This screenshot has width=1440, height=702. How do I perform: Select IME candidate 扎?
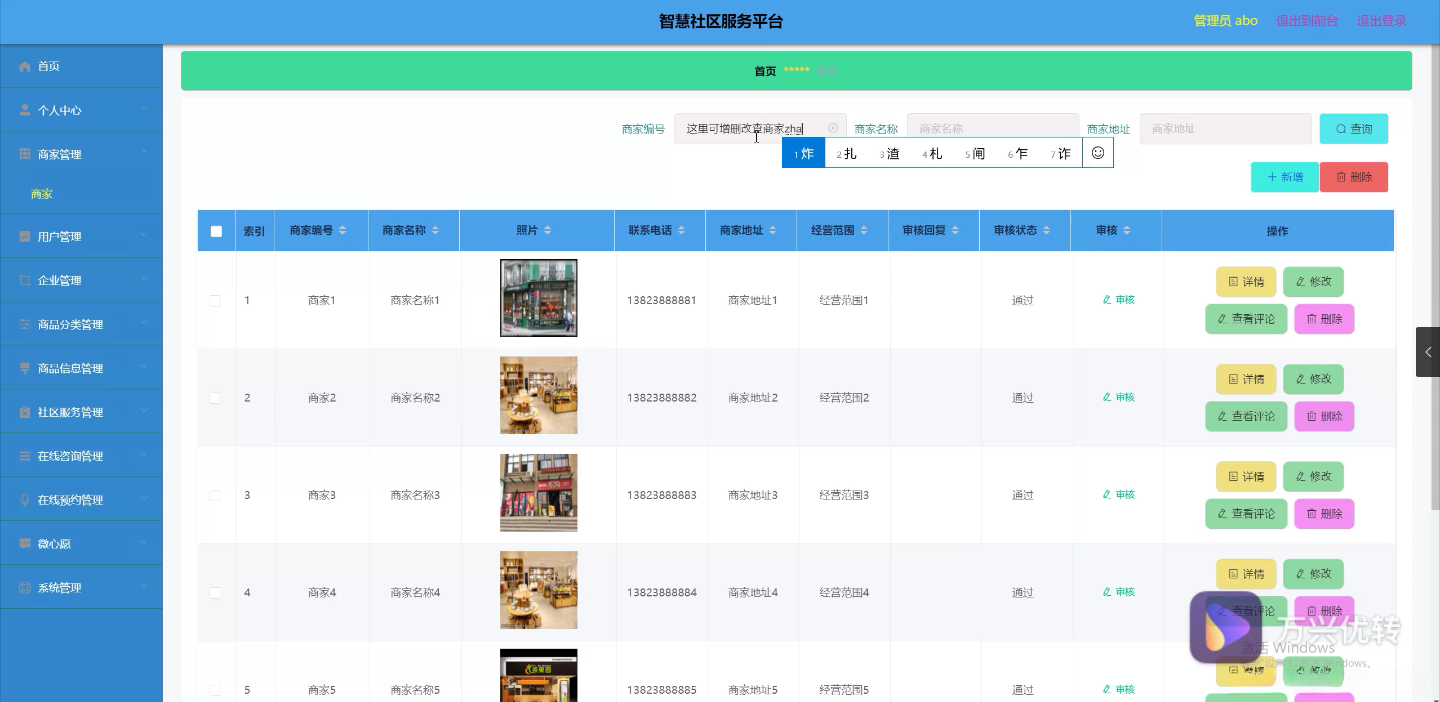point(847,153)
